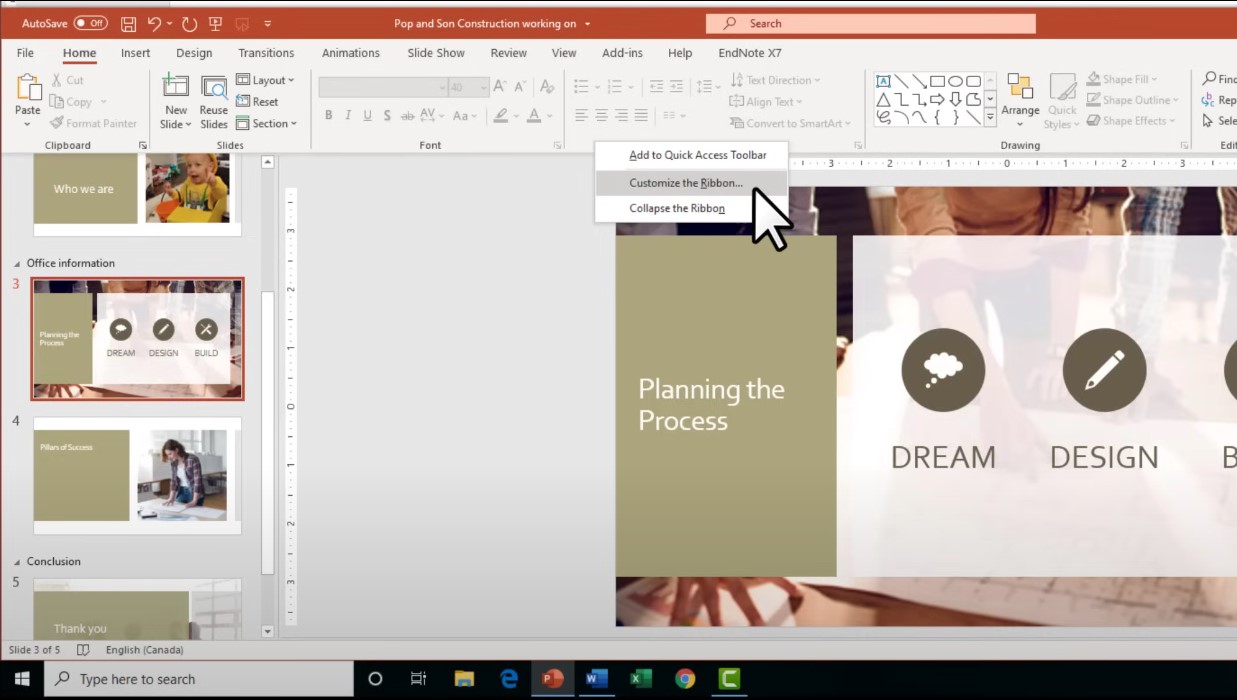Click the Reset button
This screenshot has height=700, width=1237.
point(258,102)
